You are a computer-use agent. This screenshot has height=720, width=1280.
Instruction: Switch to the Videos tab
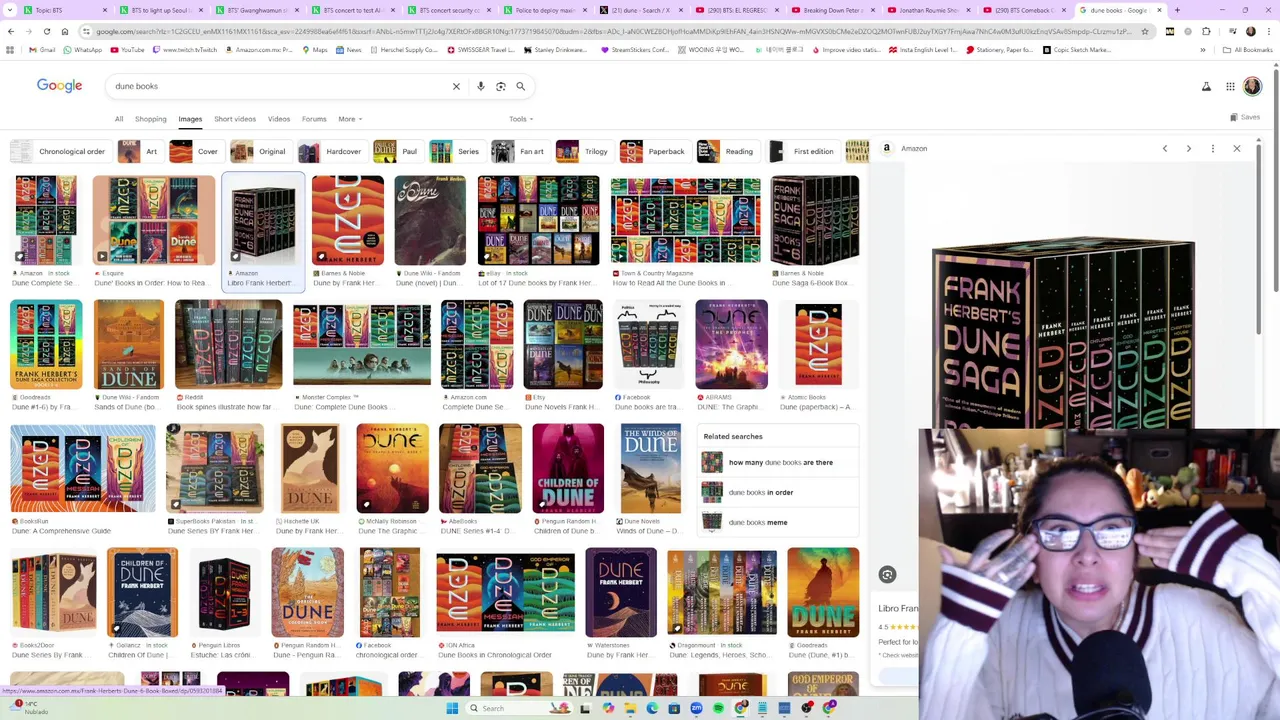point(279,119)
